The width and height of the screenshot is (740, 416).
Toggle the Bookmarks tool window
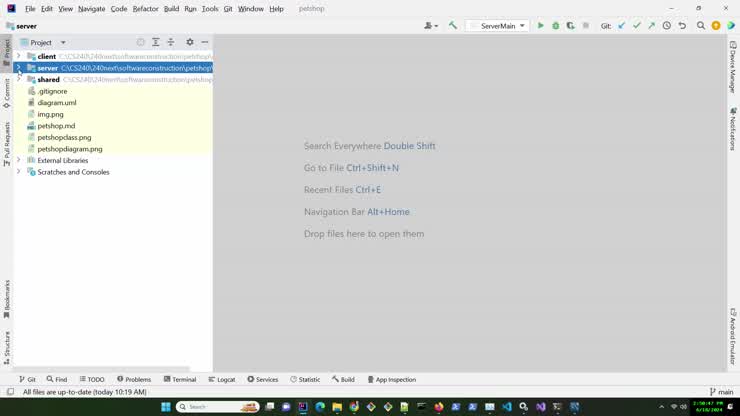[x=6, y=298]
